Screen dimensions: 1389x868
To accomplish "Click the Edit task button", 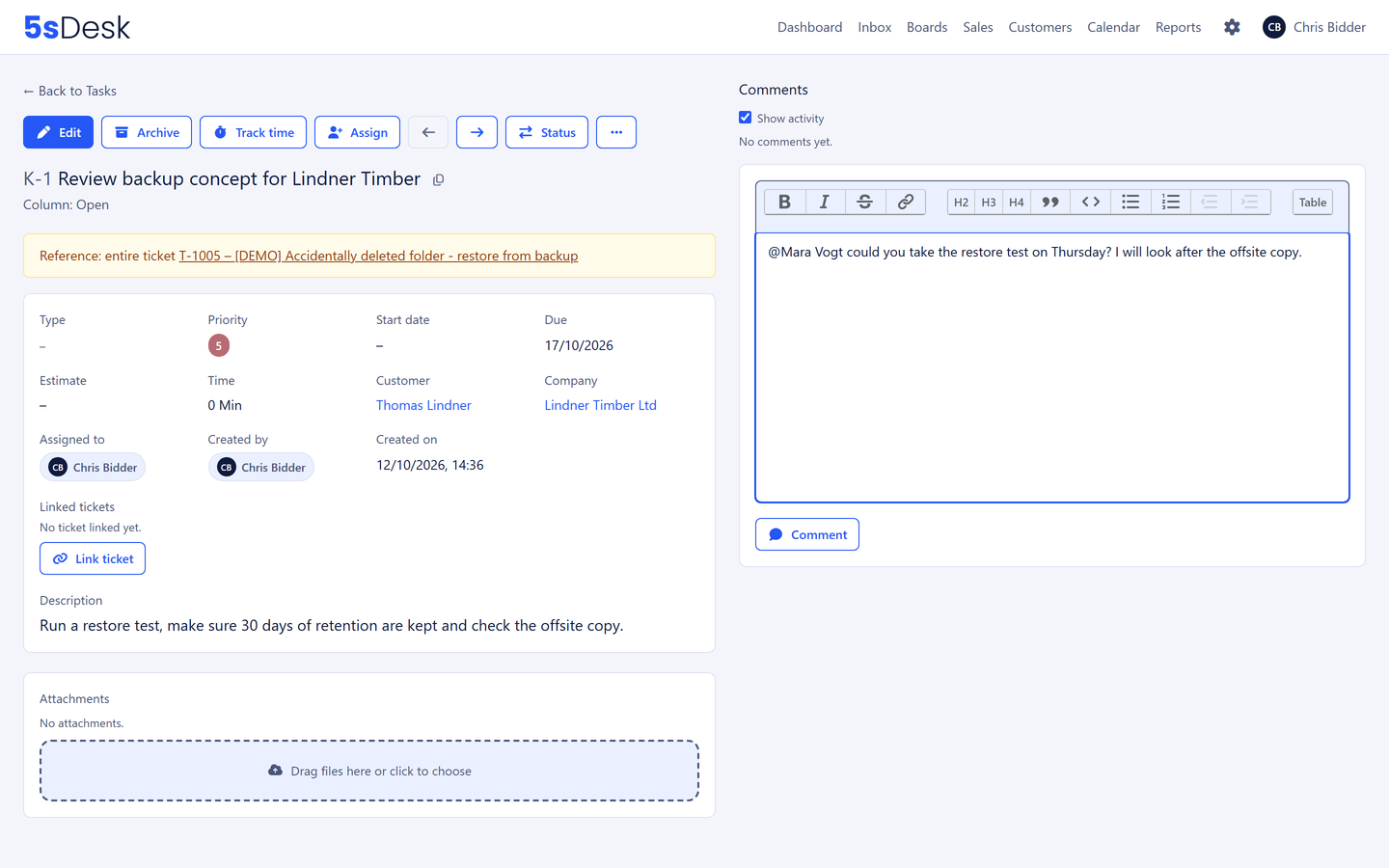I will (x=58, y=132).
